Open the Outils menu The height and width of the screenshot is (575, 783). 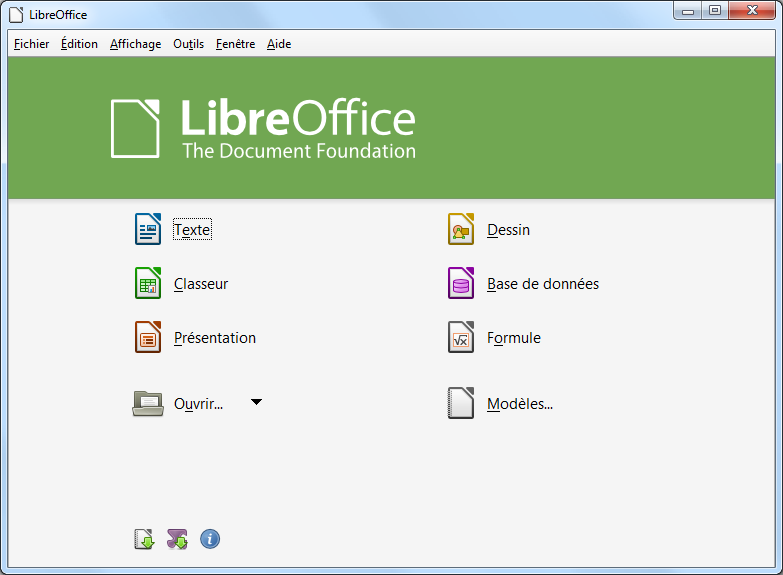click(188, 44)
